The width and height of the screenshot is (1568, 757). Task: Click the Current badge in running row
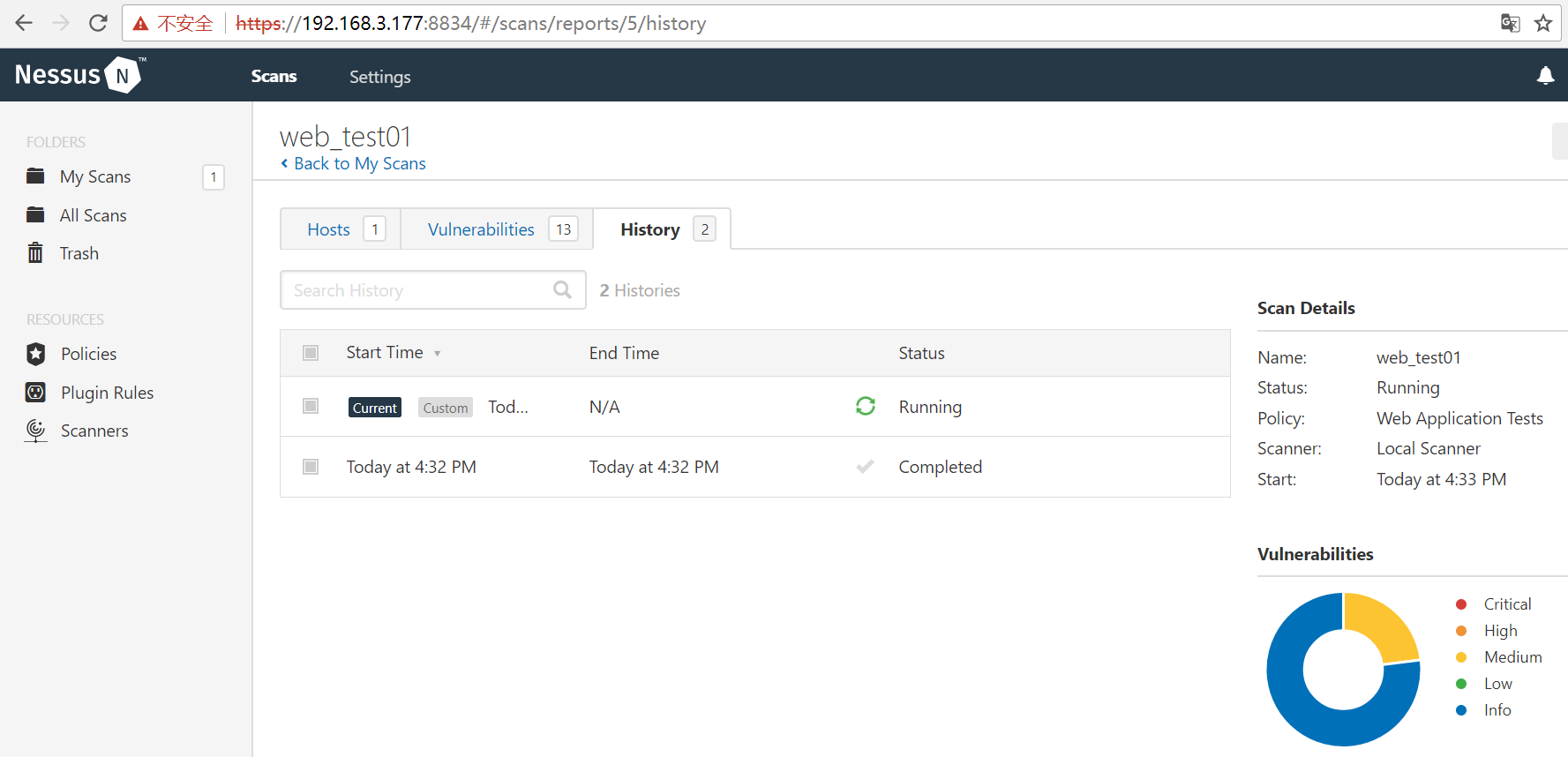coord(375,407)
